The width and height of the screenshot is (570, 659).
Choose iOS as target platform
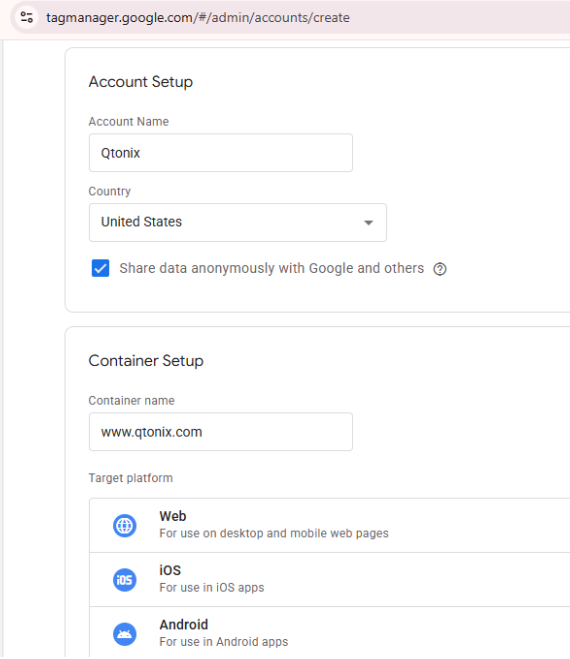(x=330, y=580)
